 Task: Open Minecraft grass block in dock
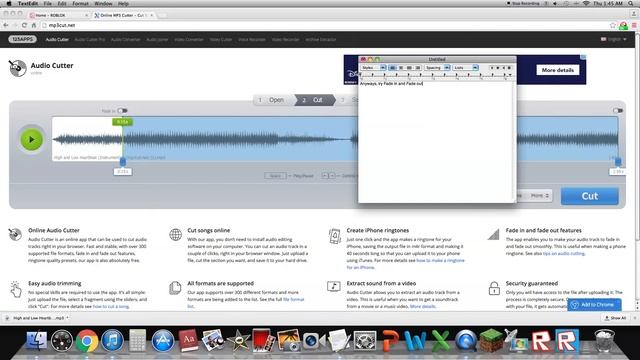coord(491,340)
